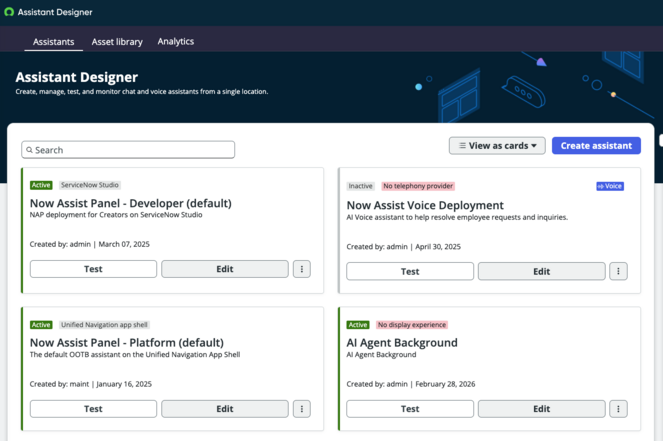Click the AI Agent Background card title

402,342
